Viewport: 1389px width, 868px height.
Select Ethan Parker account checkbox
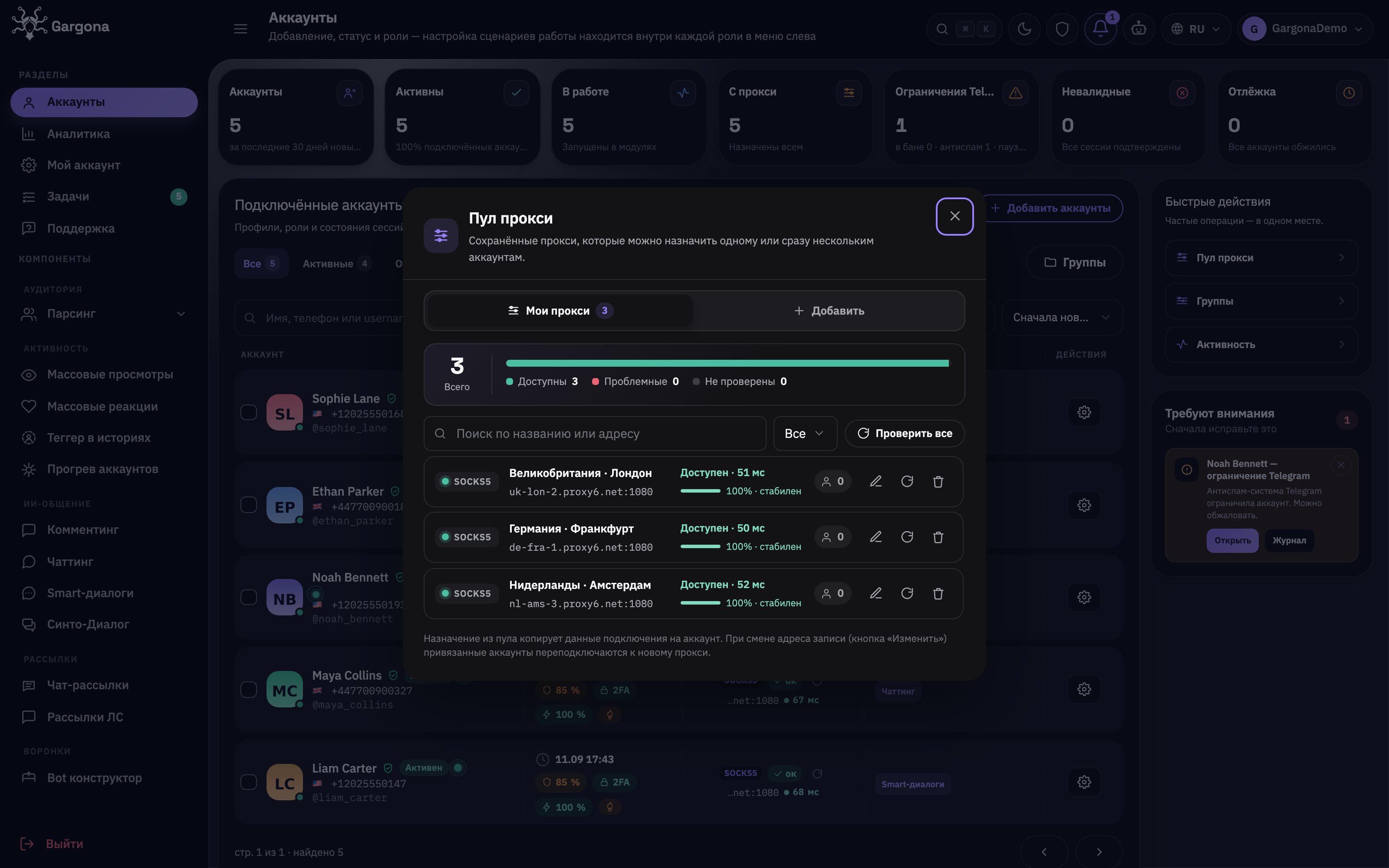pyautogui.click(x=249, y=505)
